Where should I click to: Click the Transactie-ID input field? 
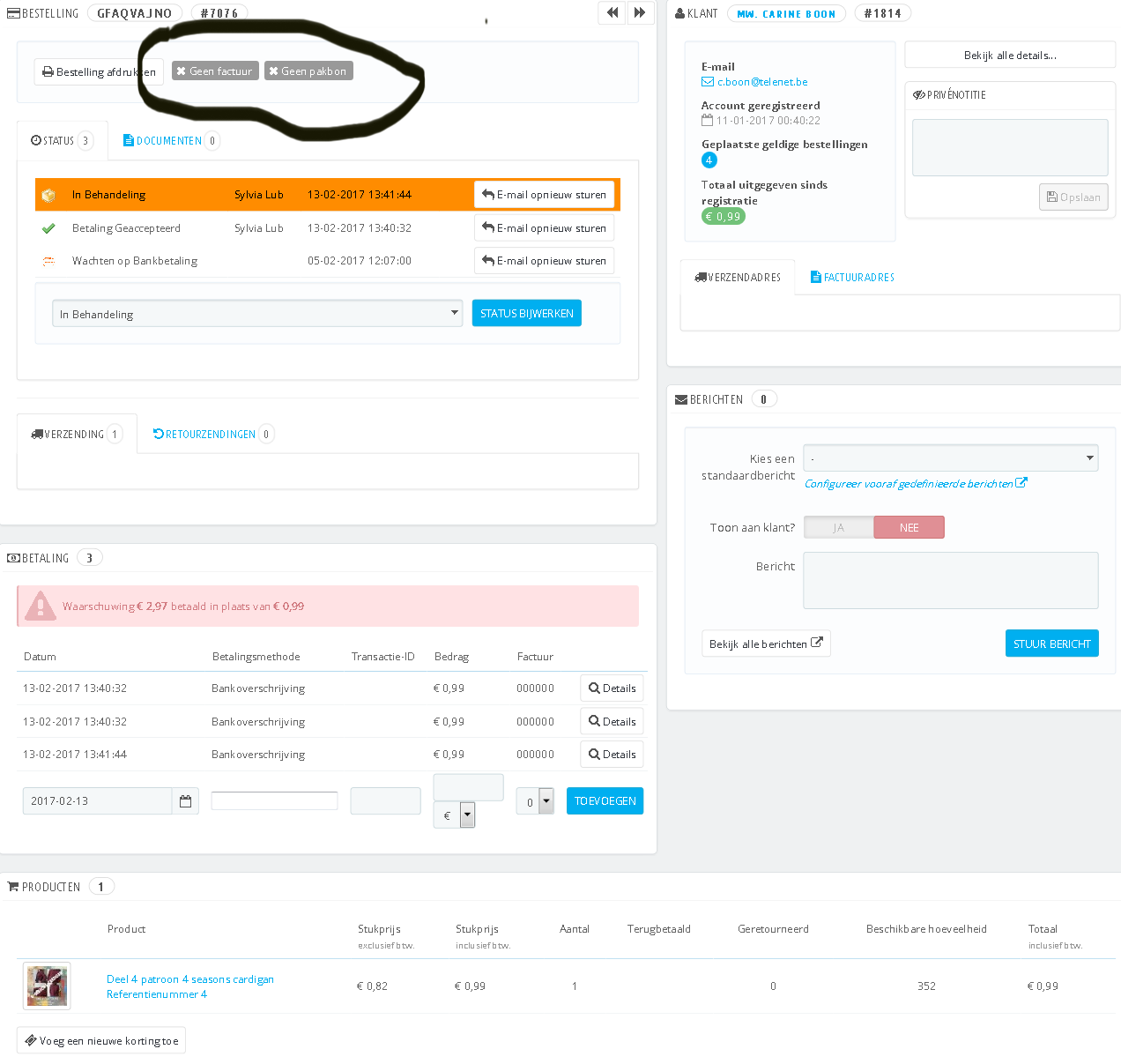[385, 801]
